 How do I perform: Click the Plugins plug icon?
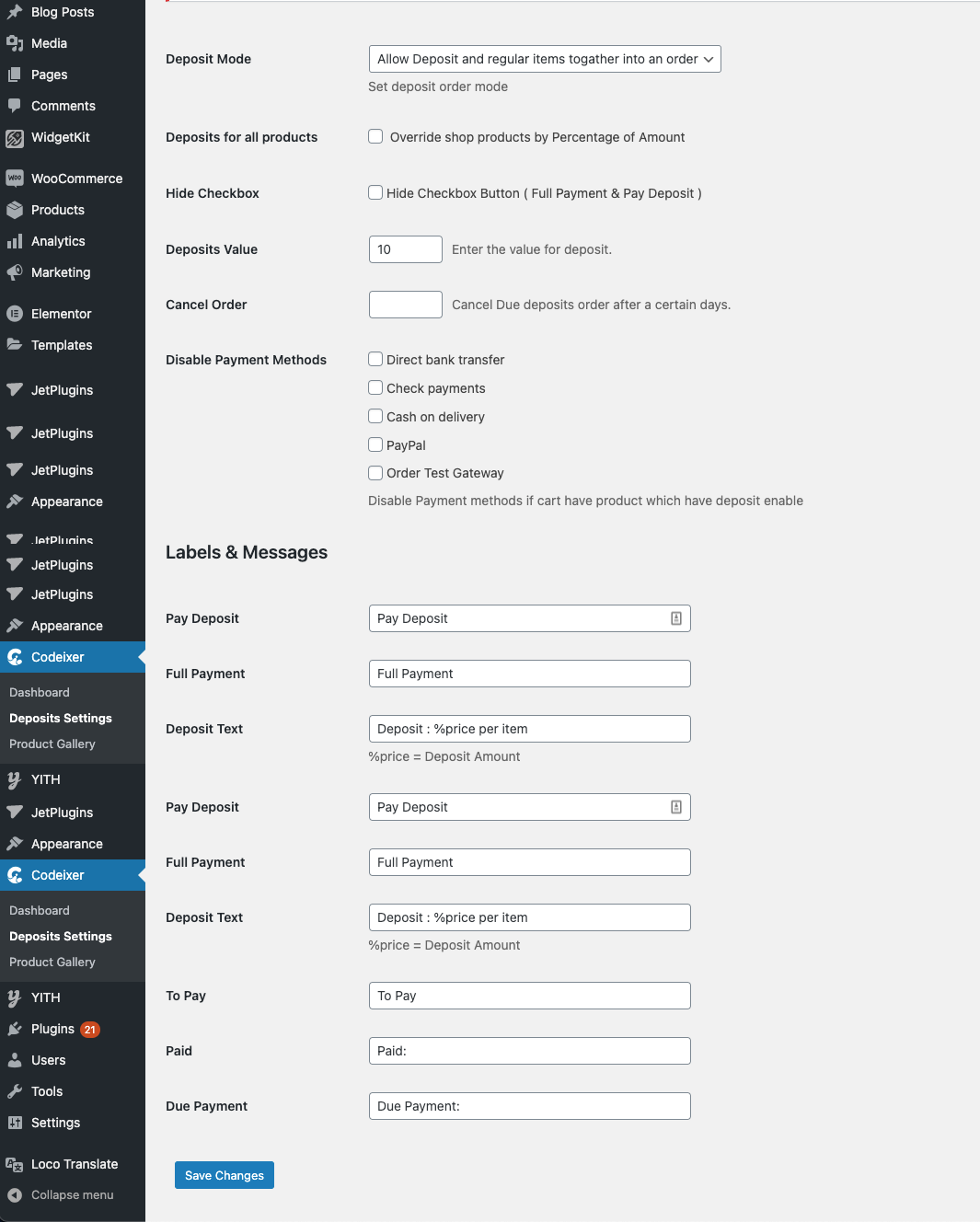click(15, 1029)
